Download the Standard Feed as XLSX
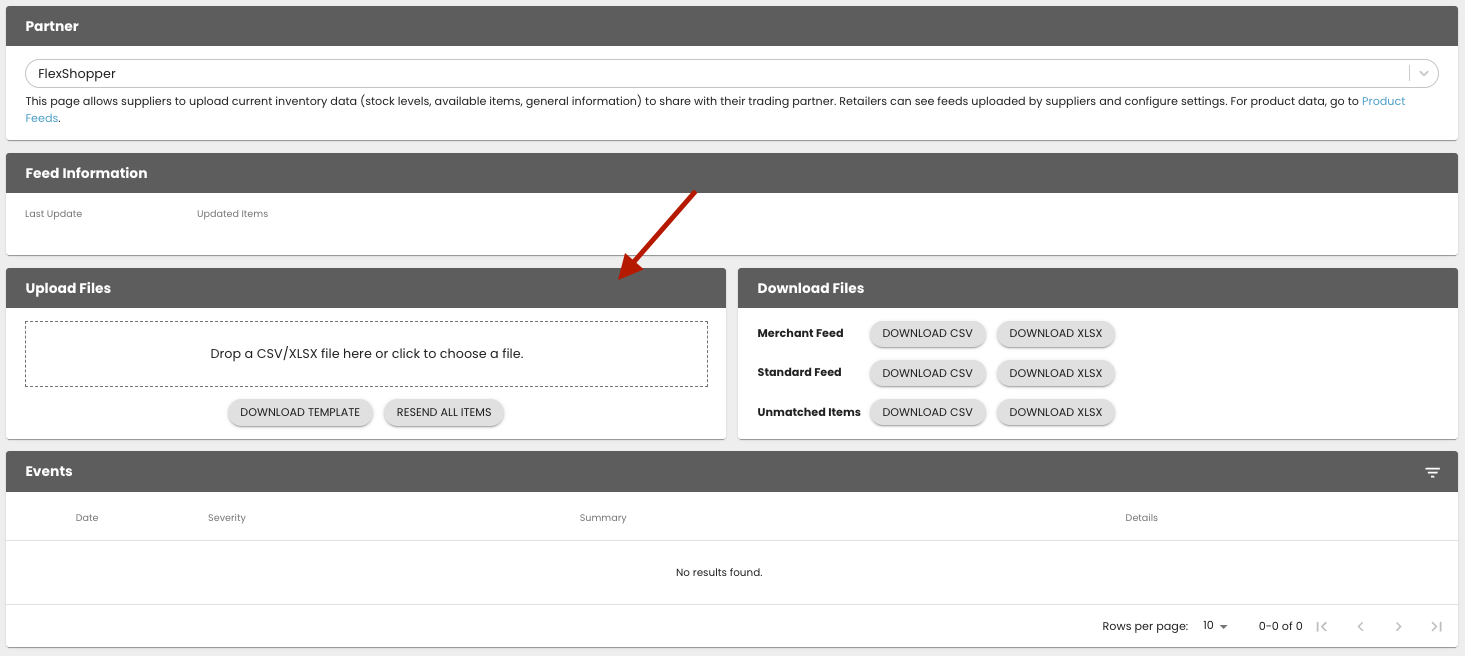 1055,373
